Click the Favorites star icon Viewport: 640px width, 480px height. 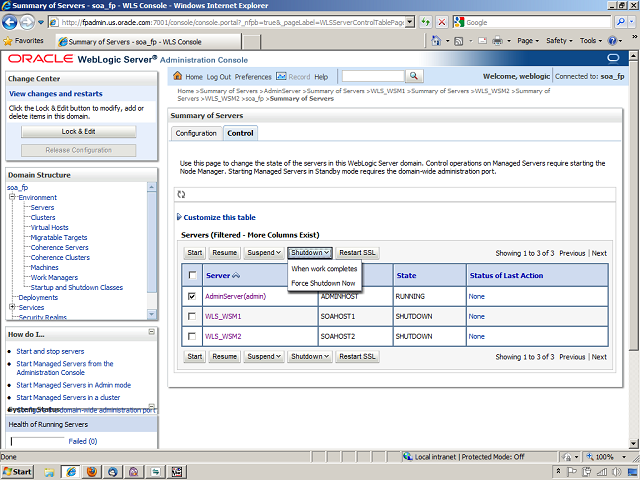point(8,41)
